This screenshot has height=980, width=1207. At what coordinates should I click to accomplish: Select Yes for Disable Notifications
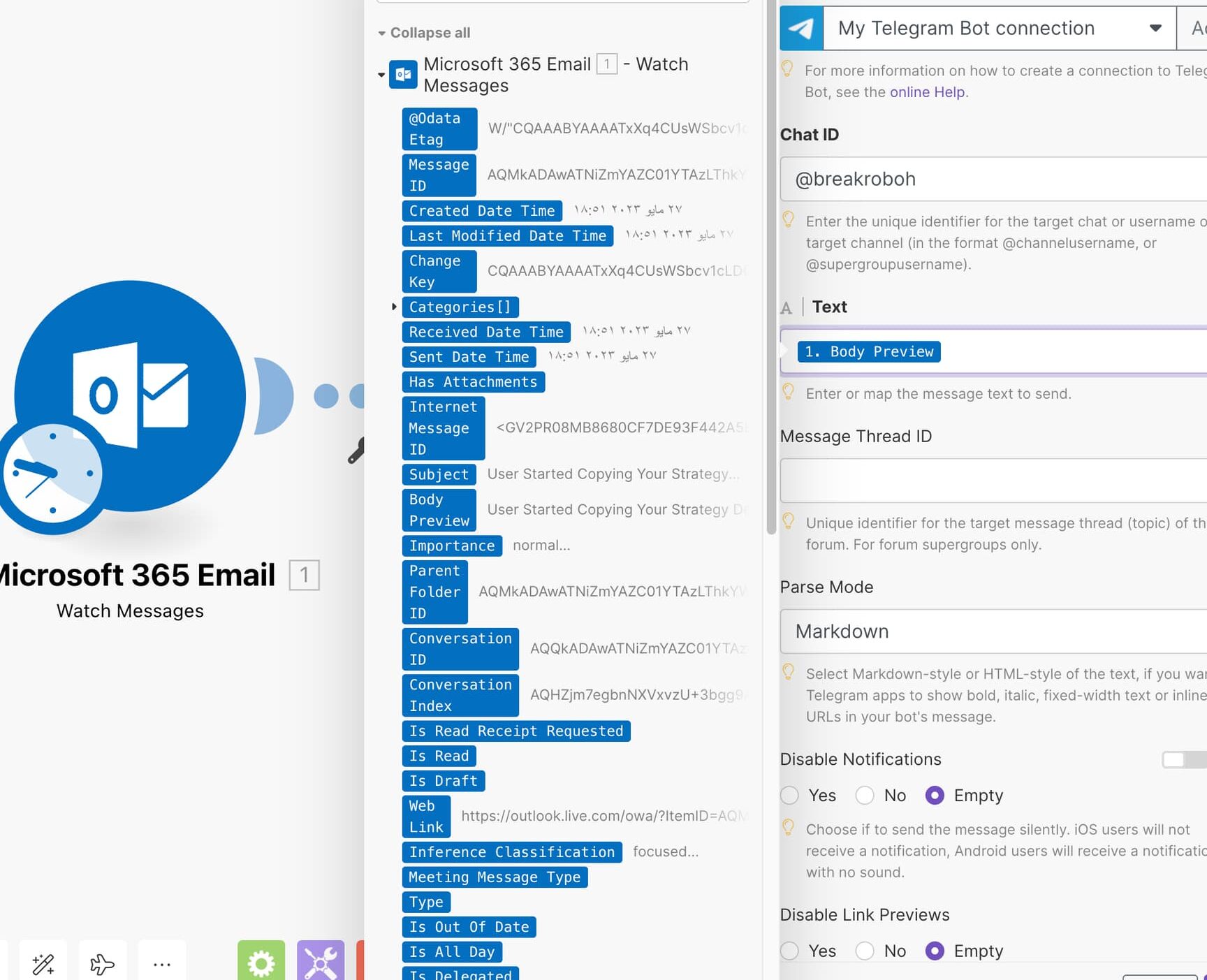790,795
